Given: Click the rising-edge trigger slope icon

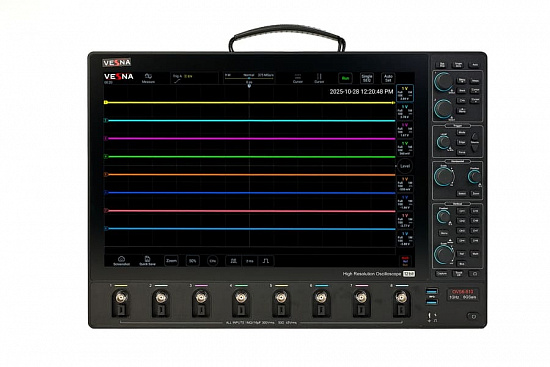Looking at the screenshot, I should click(x=177, y=81).
